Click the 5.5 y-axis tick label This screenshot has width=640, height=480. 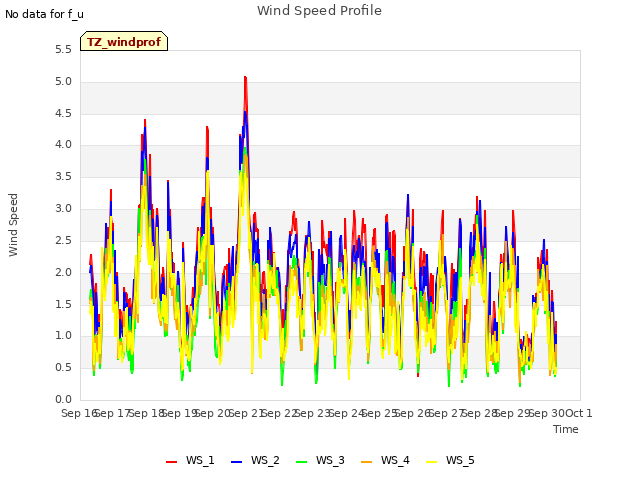click(63, 50)
